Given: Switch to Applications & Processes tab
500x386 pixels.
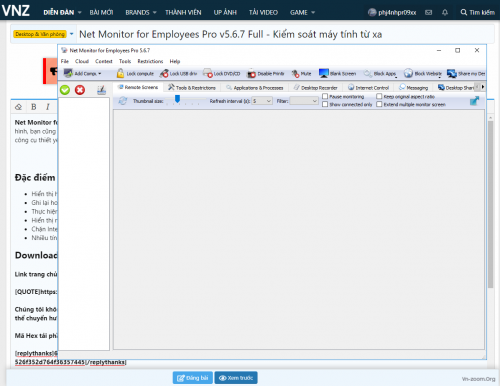Looking at the screenshot, I should [x=255, y=88].
